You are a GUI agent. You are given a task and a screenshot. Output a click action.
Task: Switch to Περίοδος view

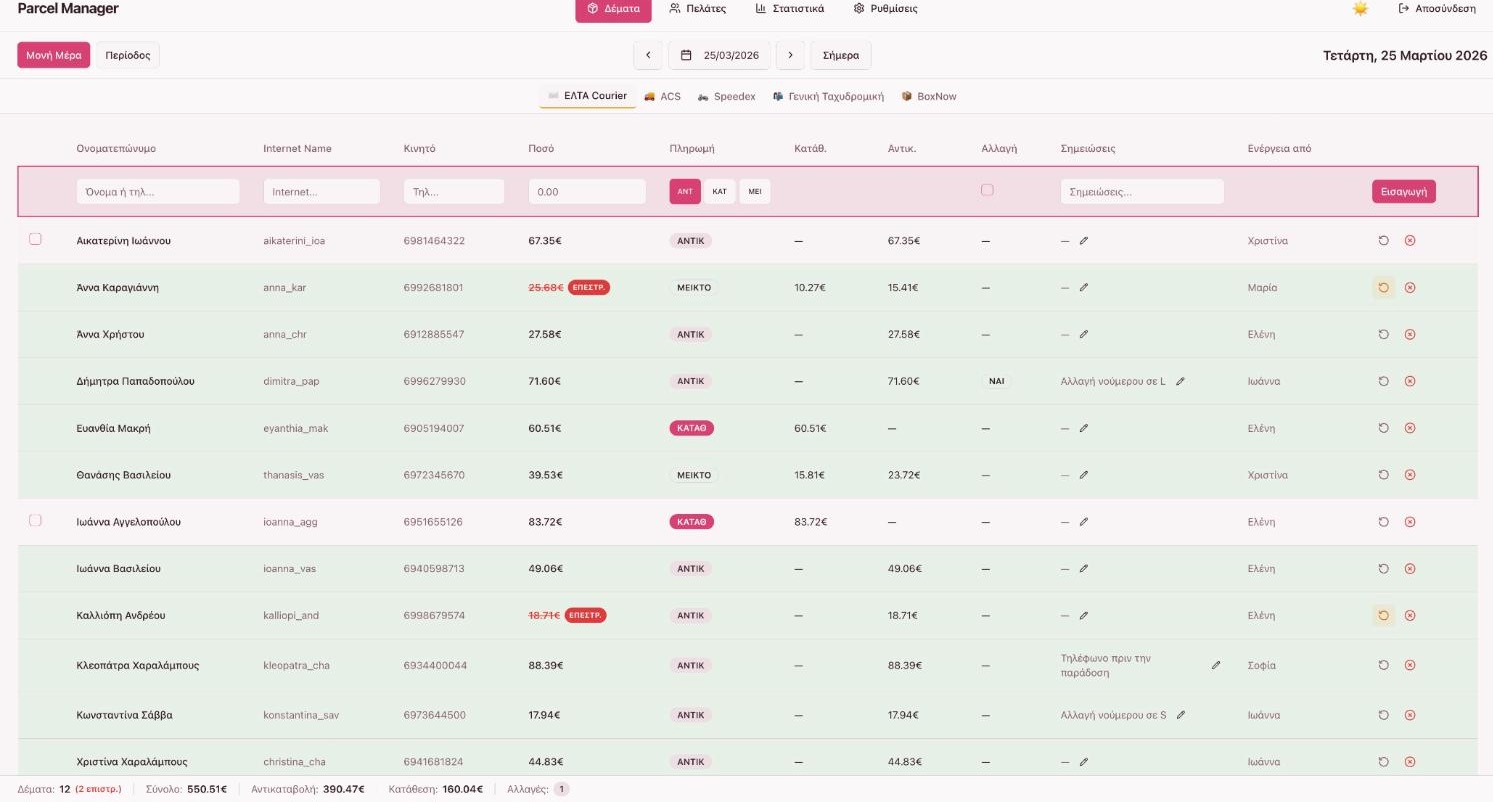tap(128, 55)
